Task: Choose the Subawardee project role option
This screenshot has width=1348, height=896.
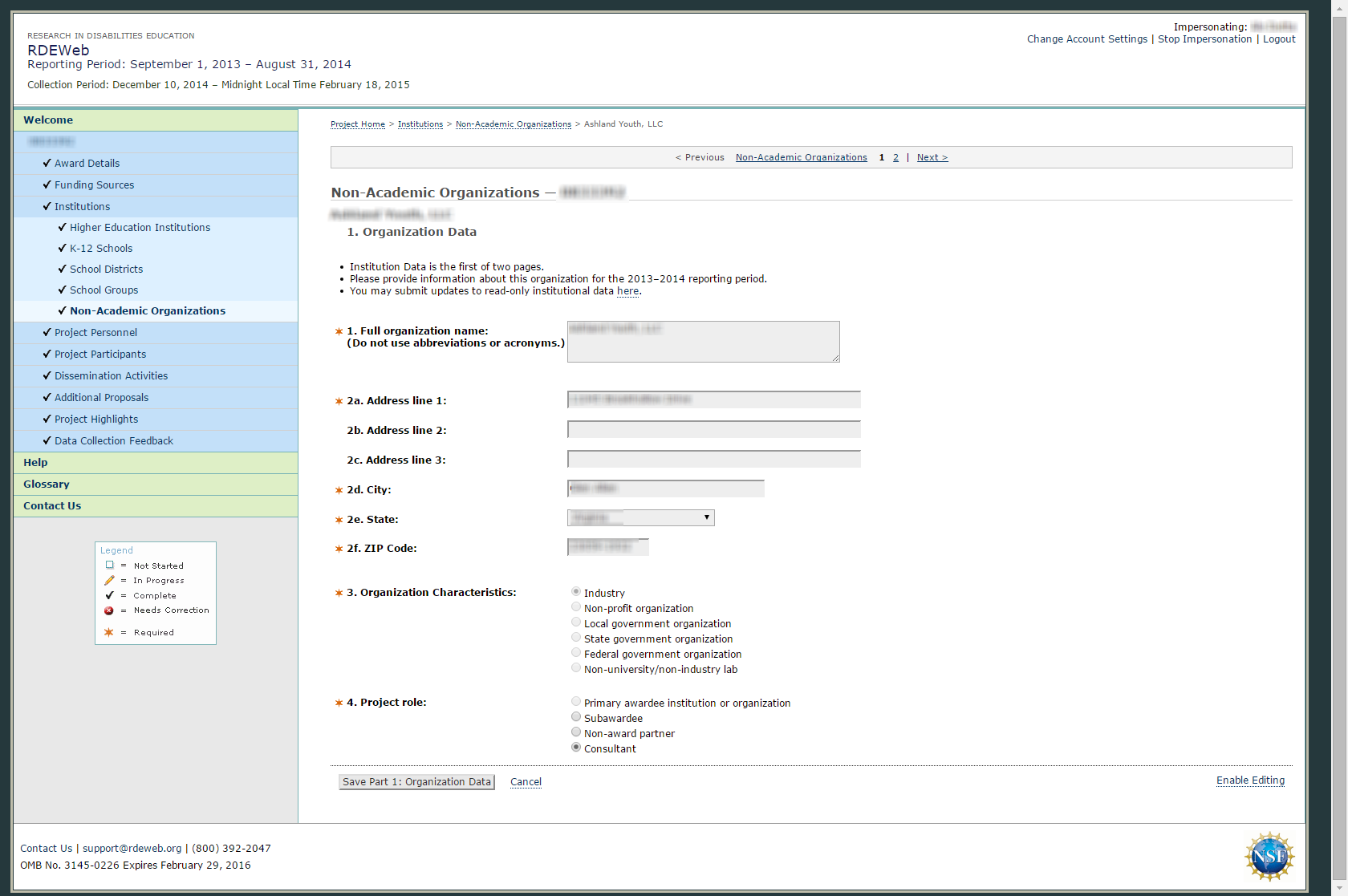Action: pos(576,717)
